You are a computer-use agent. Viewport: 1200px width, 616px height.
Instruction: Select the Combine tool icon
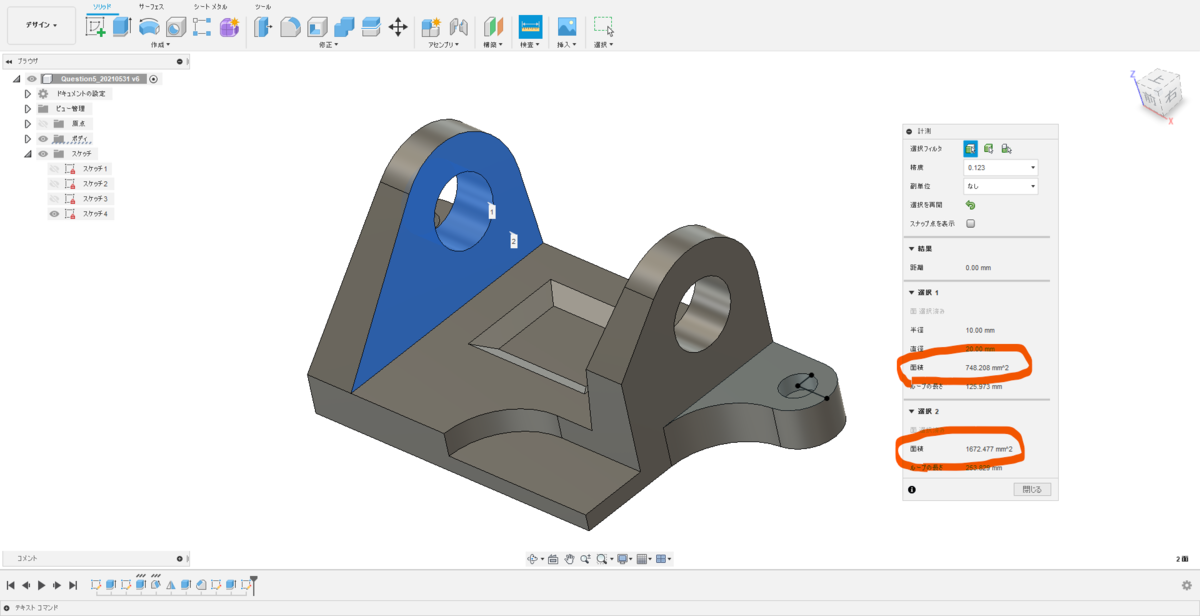point(344,27)
